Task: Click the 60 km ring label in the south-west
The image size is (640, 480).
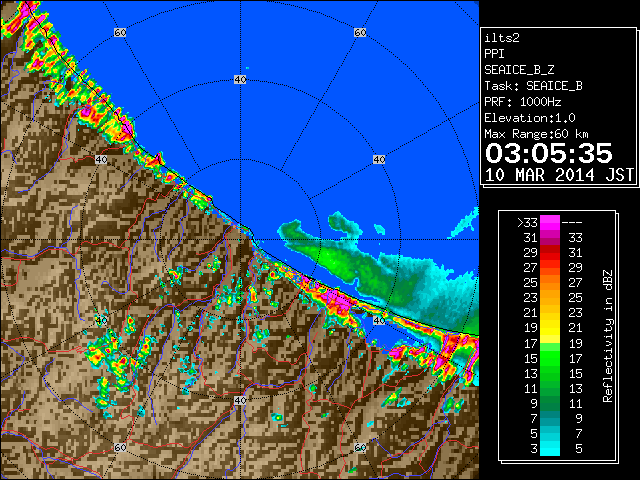Action: (120, 447)
